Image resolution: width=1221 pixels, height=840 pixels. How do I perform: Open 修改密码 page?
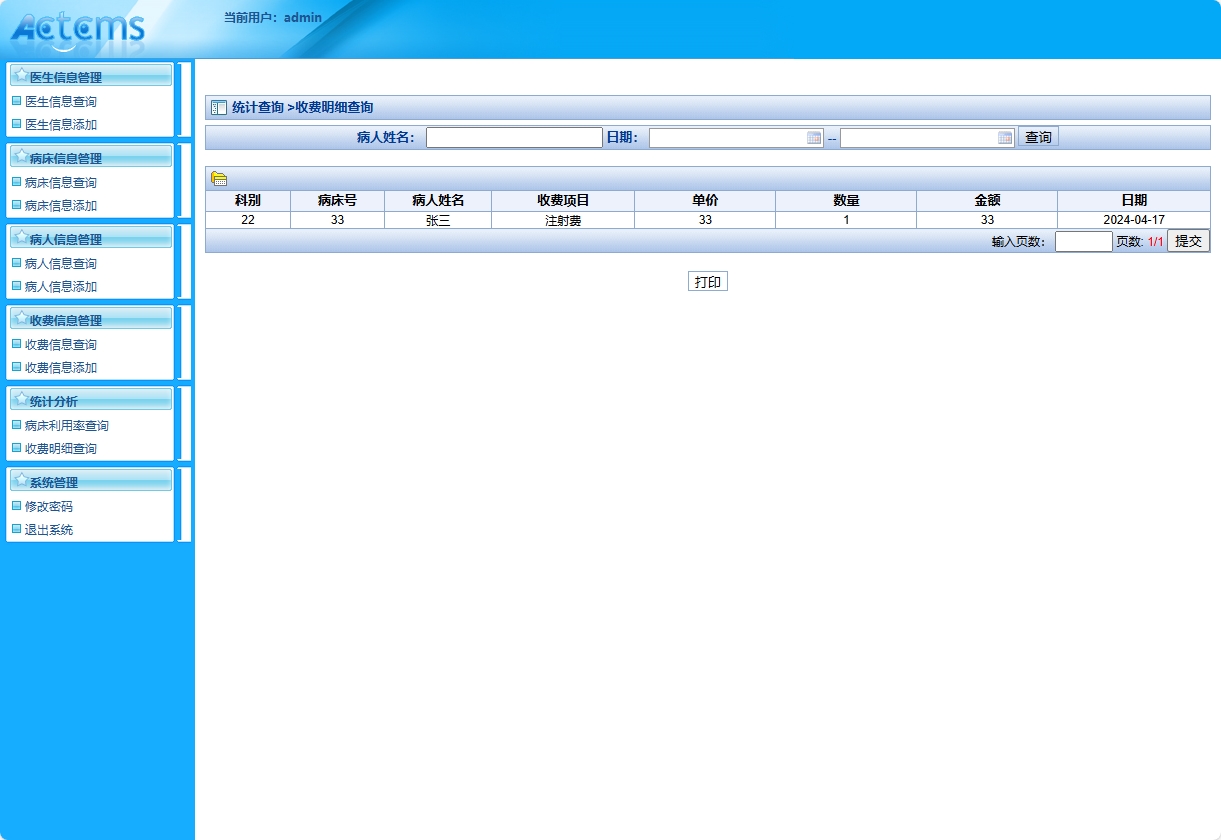[49, 507]
